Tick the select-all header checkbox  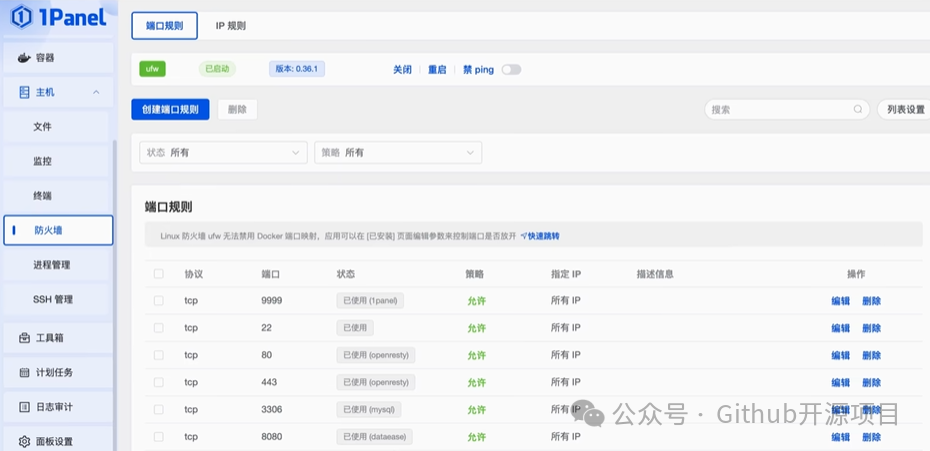click(158, 274)
